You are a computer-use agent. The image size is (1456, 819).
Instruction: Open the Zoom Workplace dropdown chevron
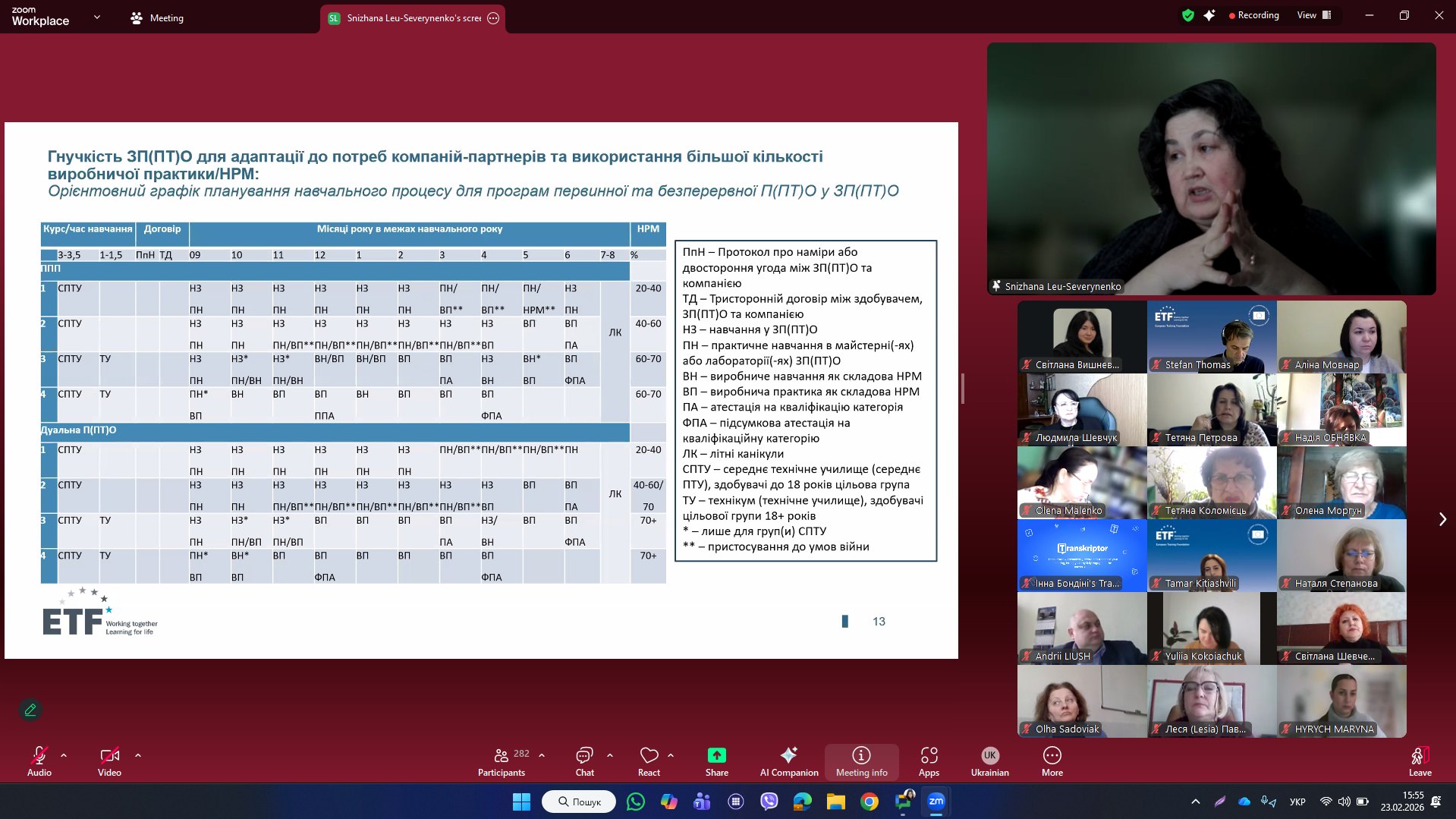coord(96,17)
